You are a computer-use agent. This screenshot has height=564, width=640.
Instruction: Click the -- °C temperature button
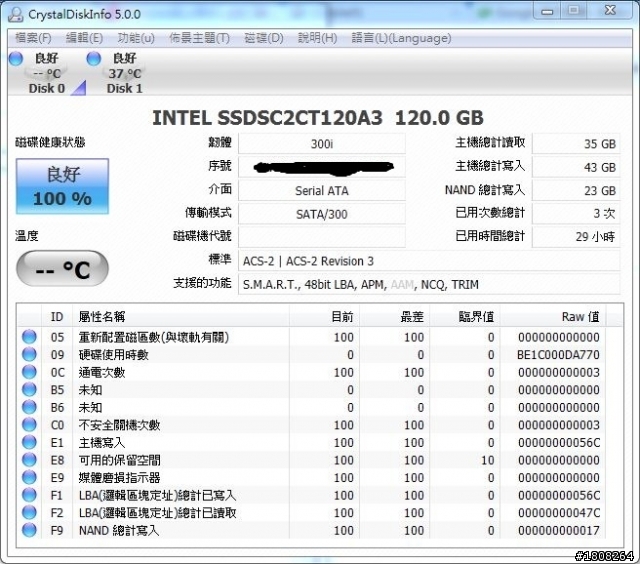coord(62,269)
